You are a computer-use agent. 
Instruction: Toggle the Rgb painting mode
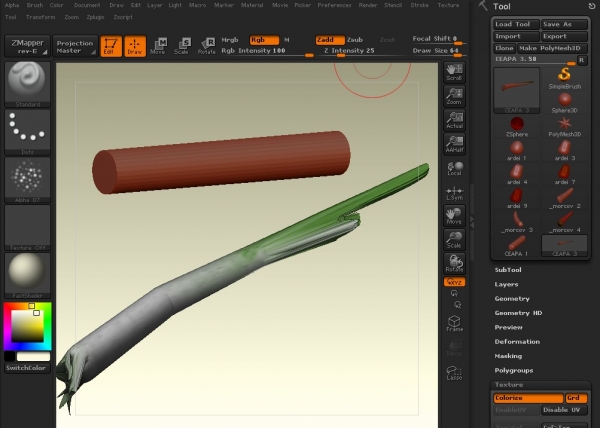click(x=264, y=40)
